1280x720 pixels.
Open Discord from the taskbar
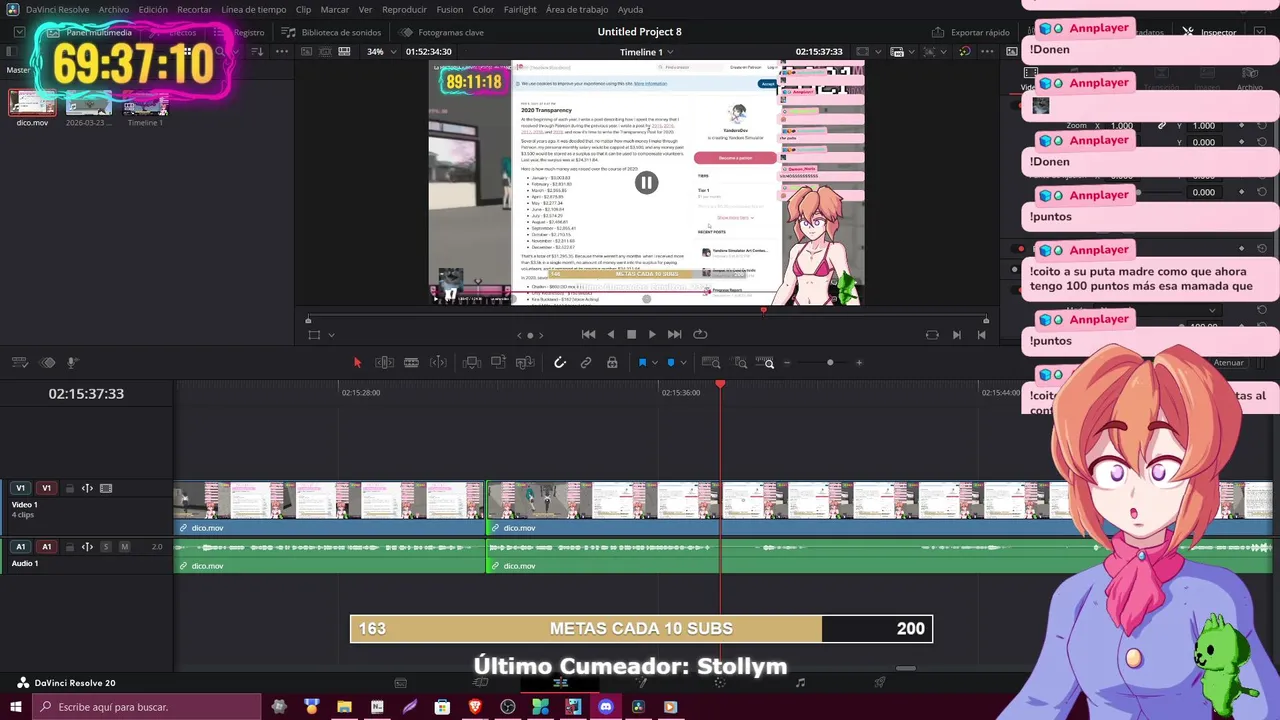point(605,707)
